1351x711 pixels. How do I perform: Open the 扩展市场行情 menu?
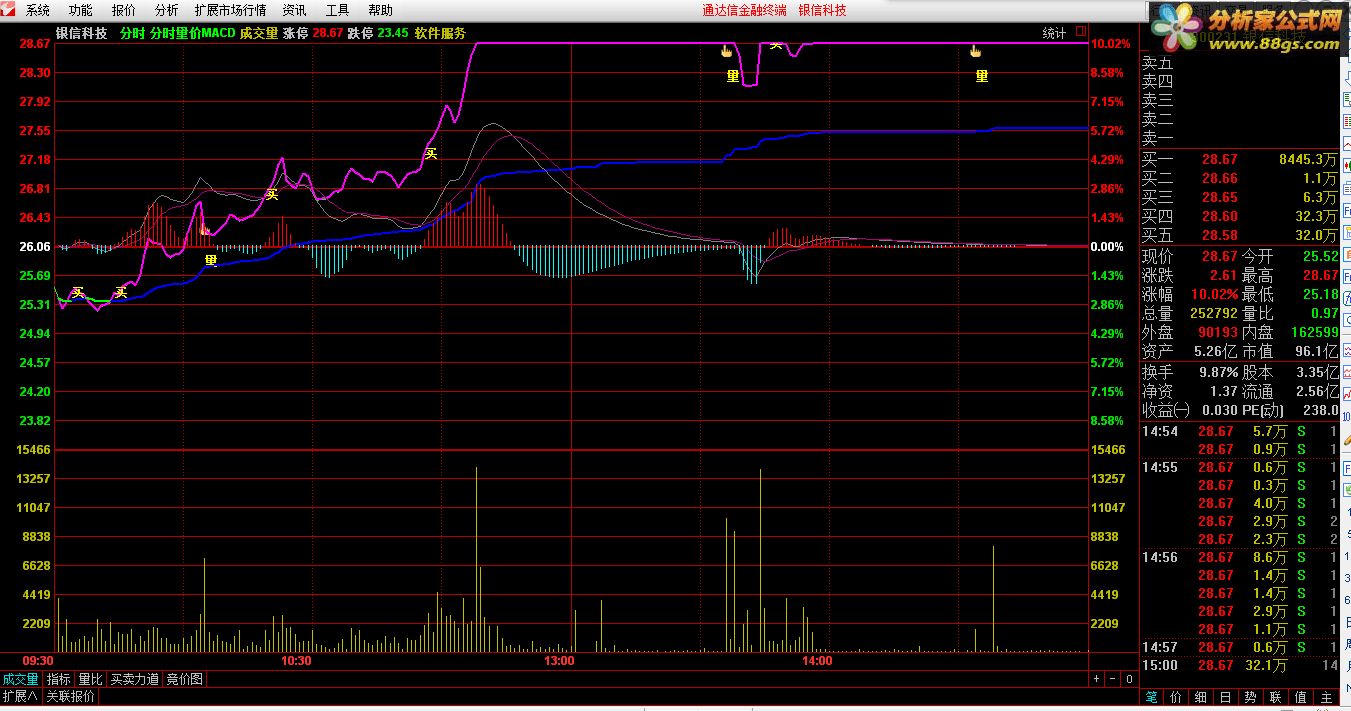point(230,10)
